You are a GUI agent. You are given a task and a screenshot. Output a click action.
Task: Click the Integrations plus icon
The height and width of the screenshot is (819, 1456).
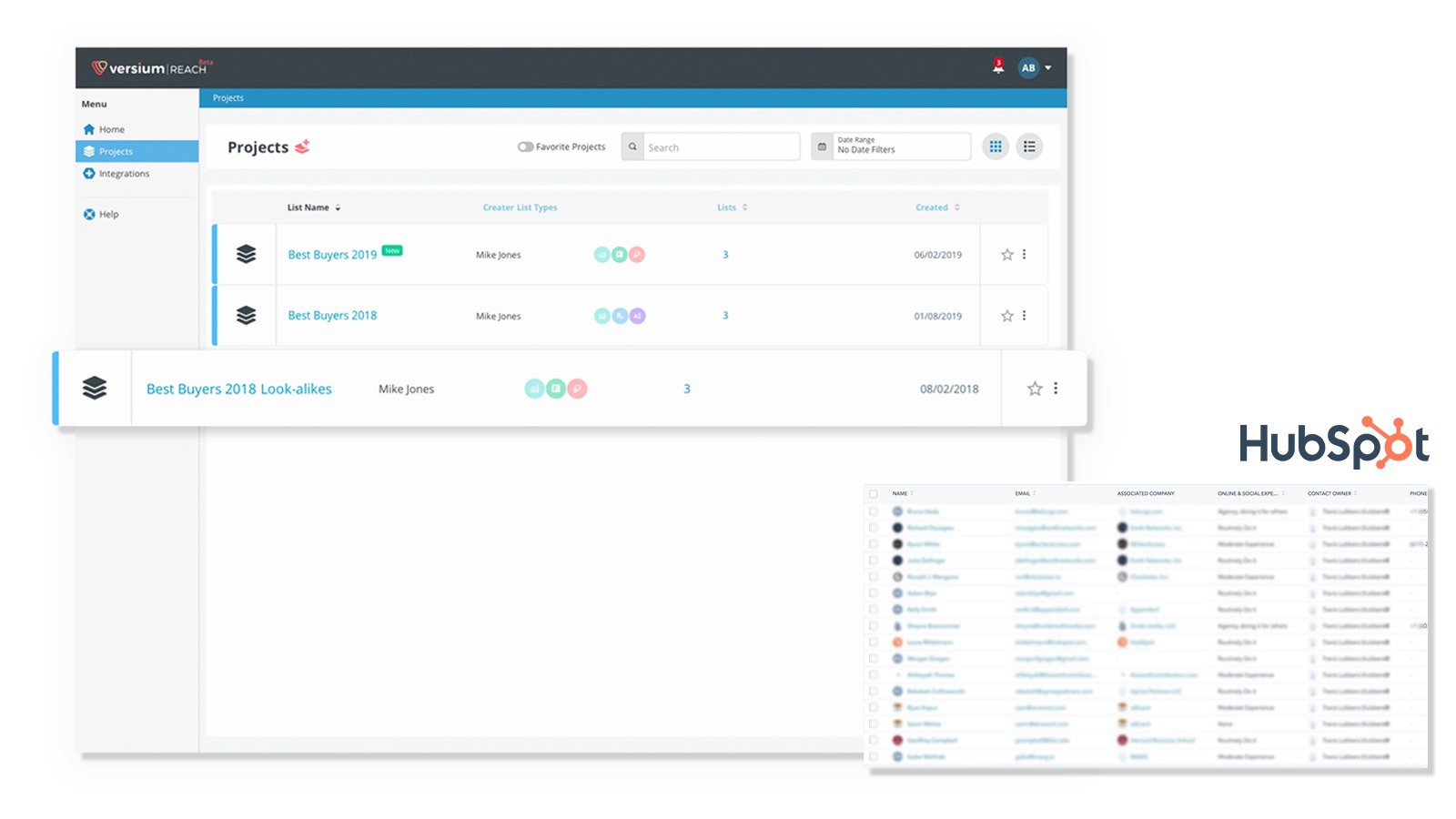(x=89, y=173)
